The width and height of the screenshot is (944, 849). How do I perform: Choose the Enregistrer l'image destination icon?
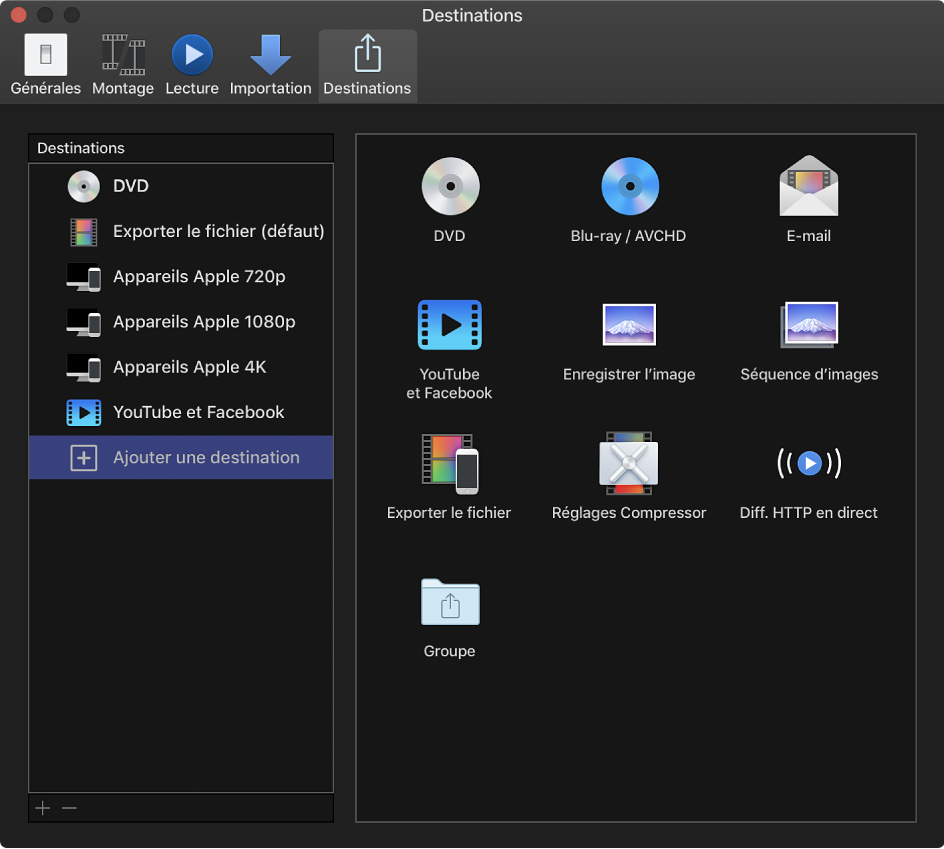(x=629, y=325)
